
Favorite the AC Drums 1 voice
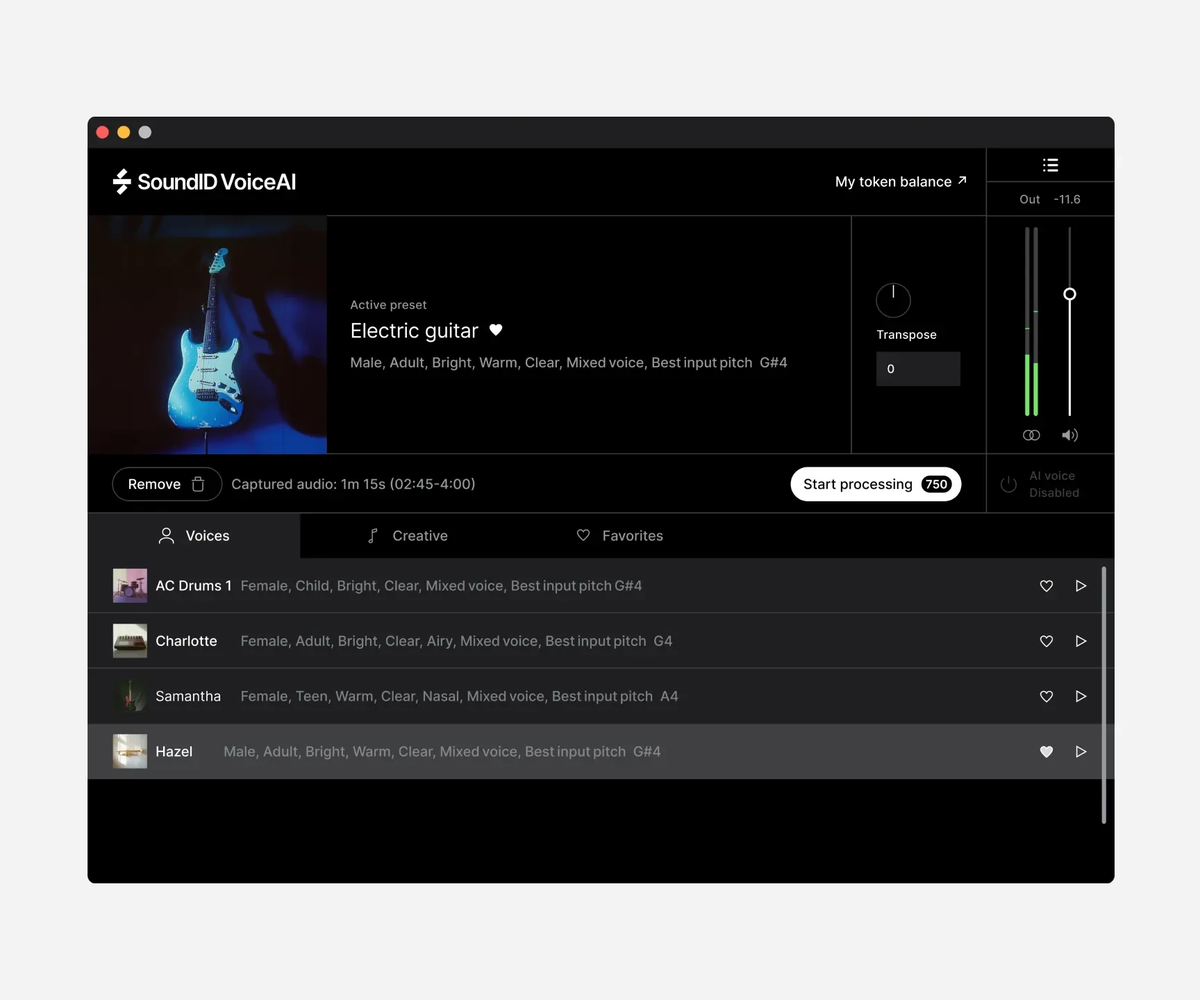pos(1046,586)
